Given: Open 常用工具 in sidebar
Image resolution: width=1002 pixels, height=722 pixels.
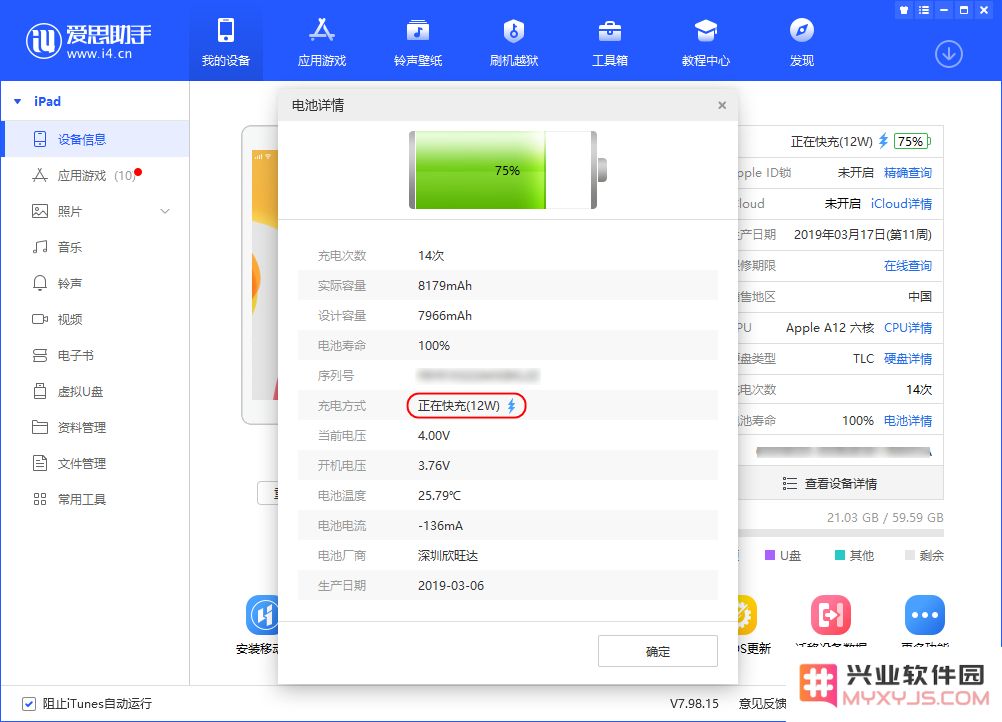Looking at the screenshot, I should point(96,499).
